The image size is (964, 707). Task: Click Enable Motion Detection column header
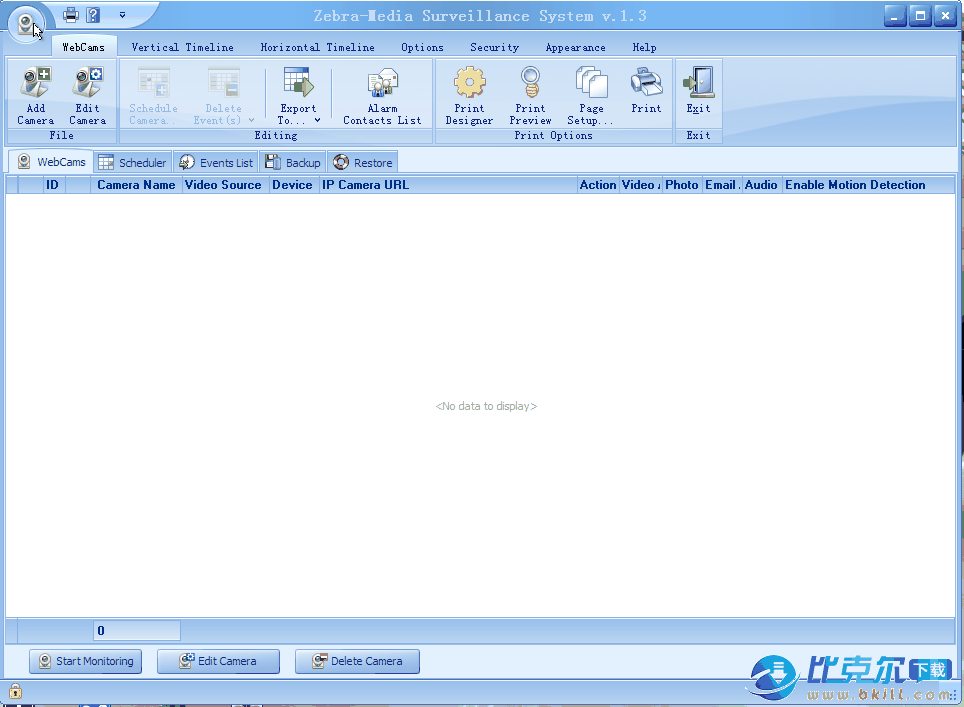click(868, 184)
